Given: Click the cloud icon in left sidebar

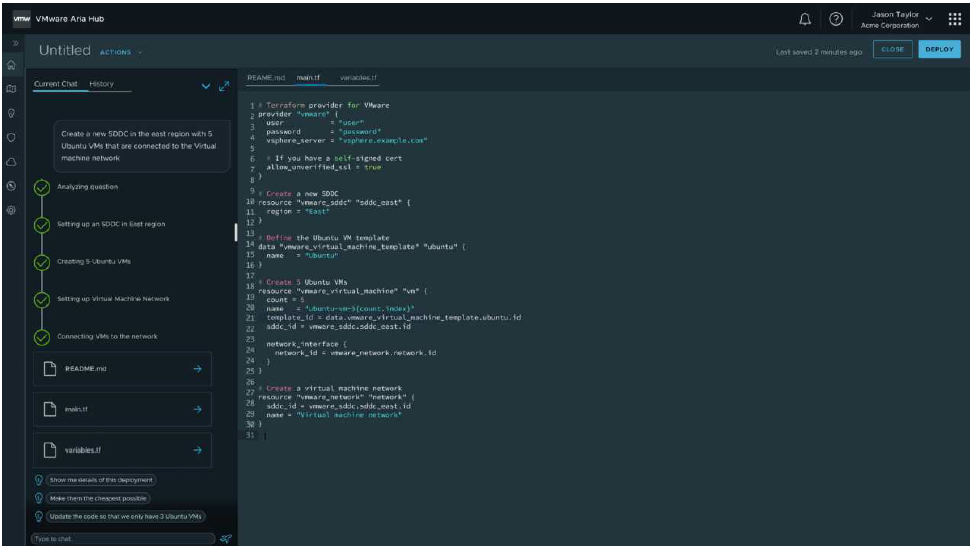Looking at the screenshot, I should [11, 162].
